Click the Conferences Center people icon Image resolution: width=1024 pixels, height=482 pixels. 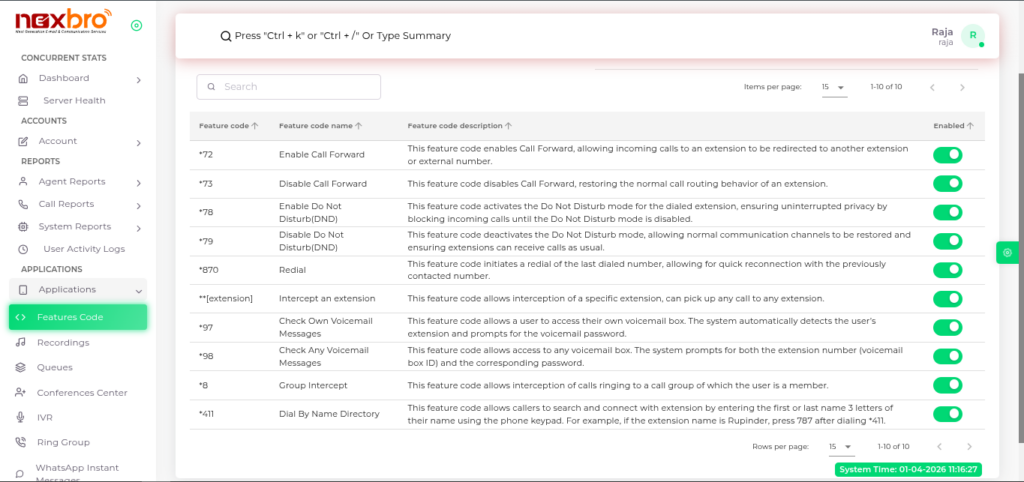point(22,393)
